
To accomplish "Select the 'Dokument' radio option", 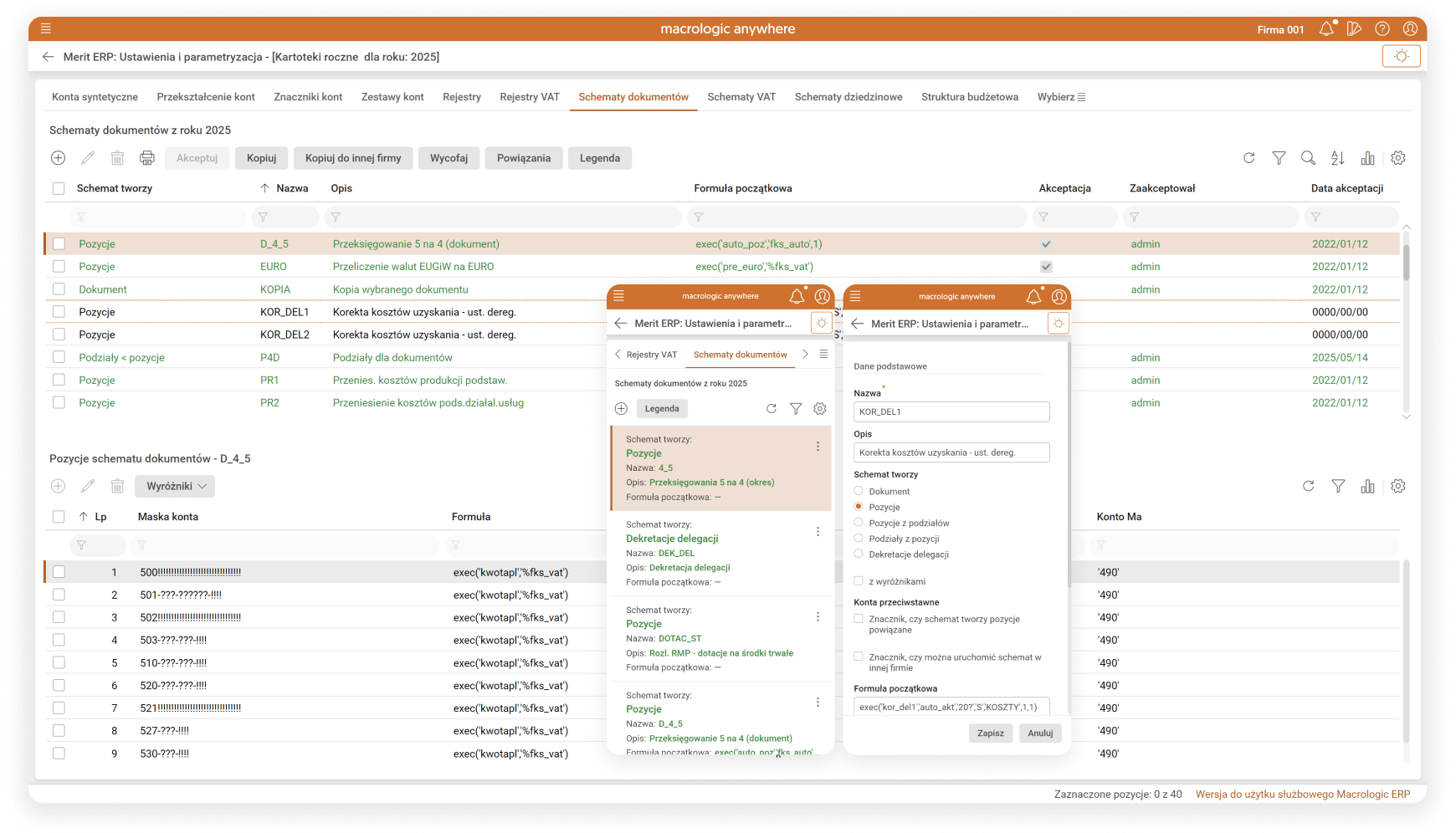I will click(859, 491).
